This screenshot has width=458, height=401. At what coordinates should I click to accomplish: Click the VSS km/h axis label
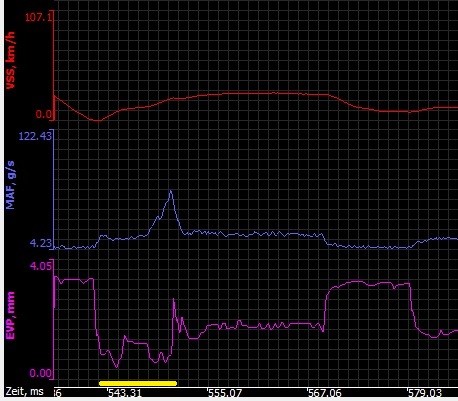coord(11,60)
